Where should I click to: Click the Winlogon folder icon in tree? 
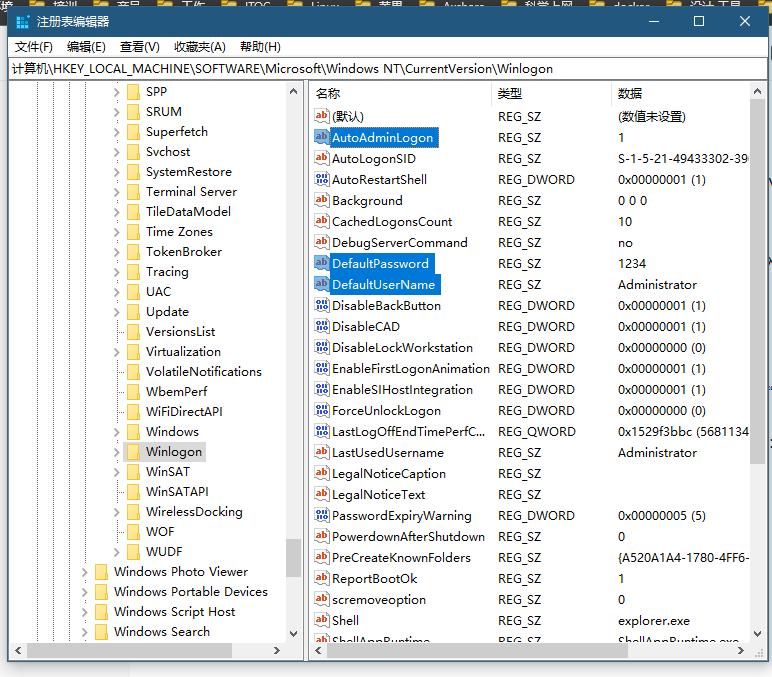(133, 451)
